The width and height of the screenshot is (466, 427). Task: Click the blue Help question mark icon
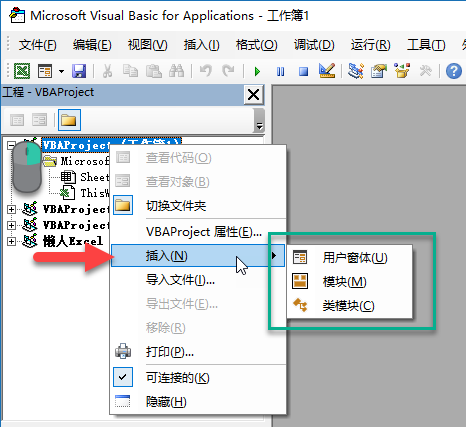click(454, 71)
